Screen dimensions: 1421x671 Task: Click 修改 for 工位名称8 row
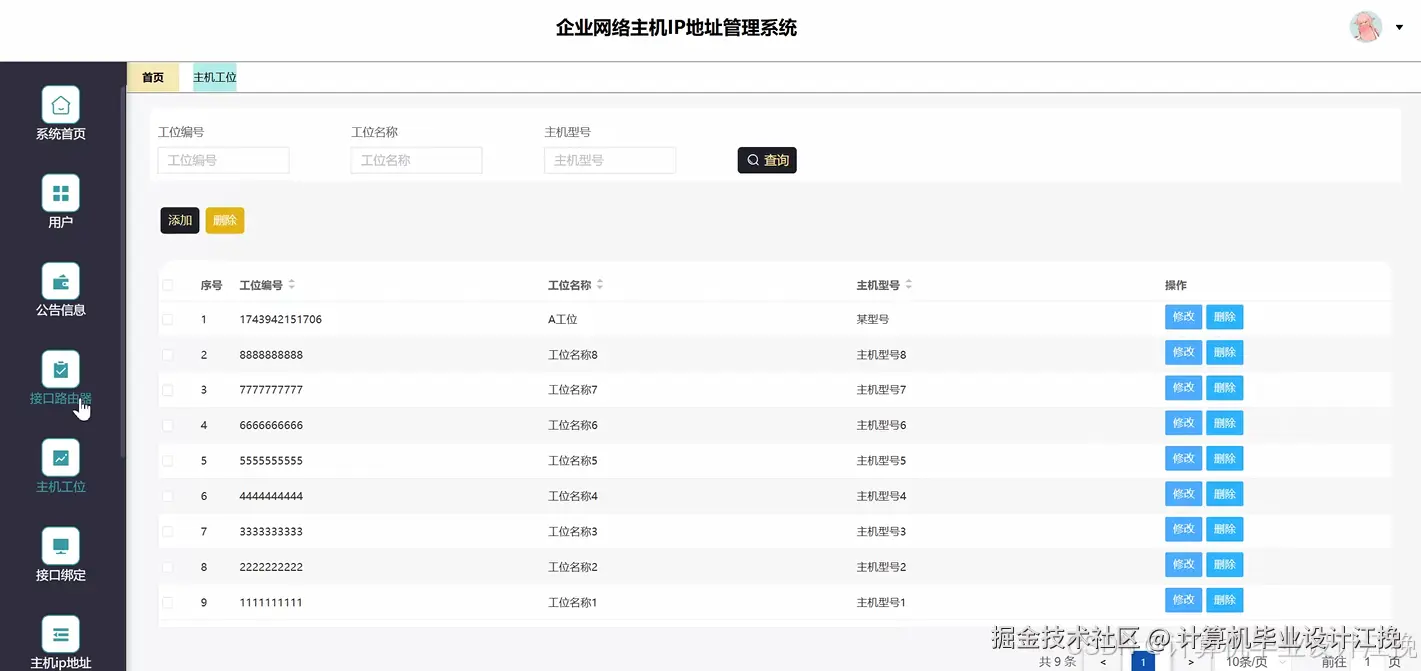pos(1184,352)
